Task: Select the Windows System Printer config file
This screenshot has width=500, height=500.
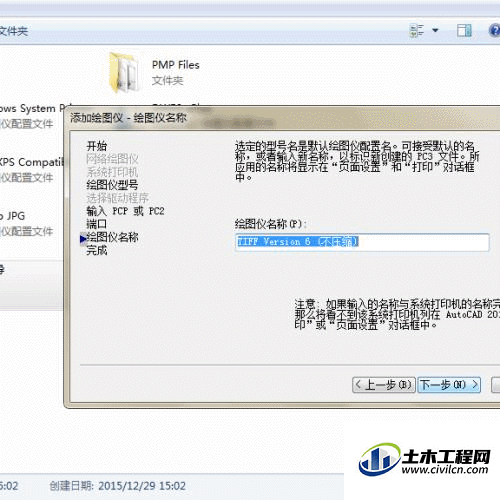Action: pyautogui.click(x=32, y=116)
